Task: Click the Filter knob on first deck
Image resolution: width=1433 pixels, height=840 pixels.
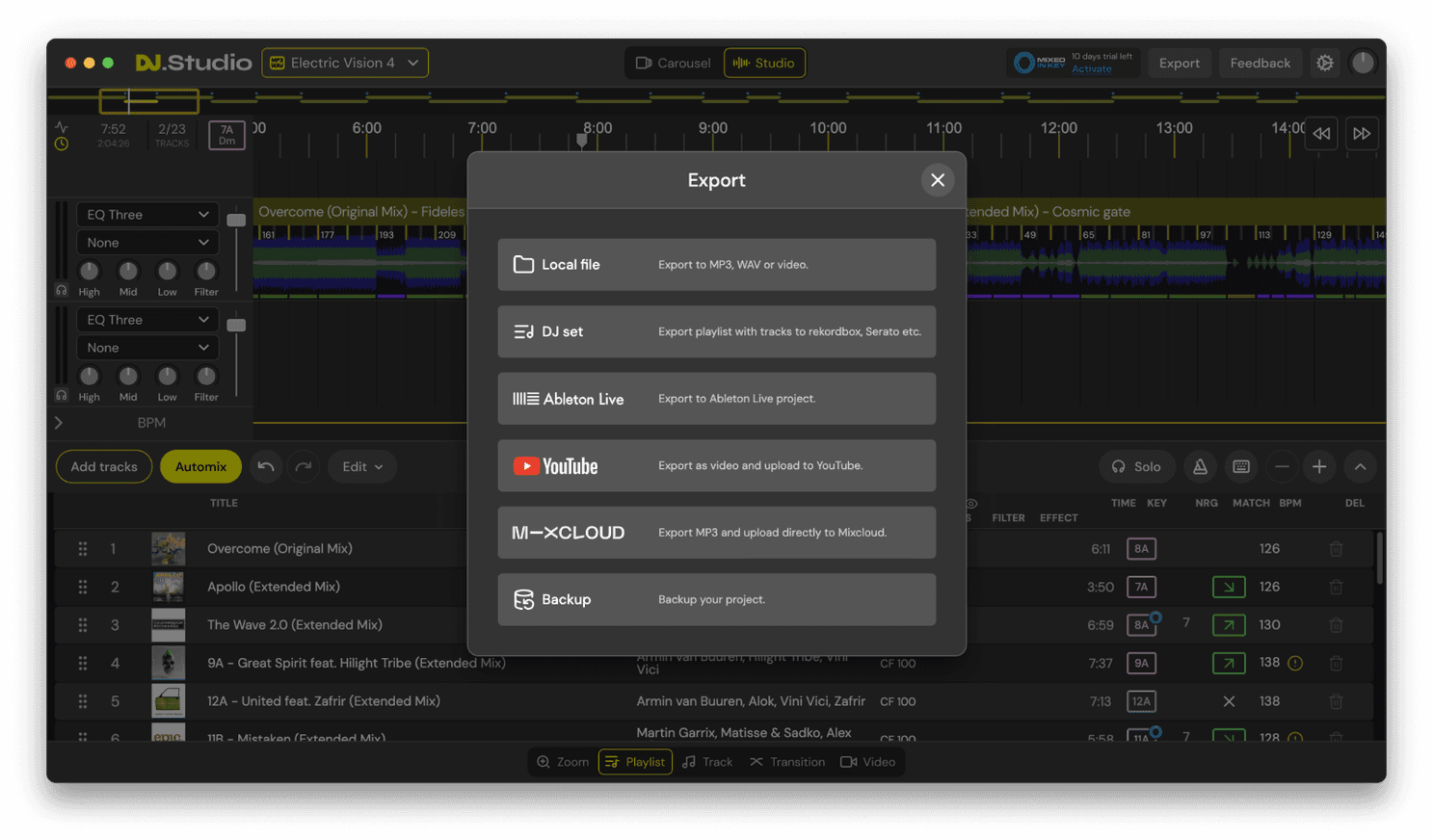Action: (205, 271)
